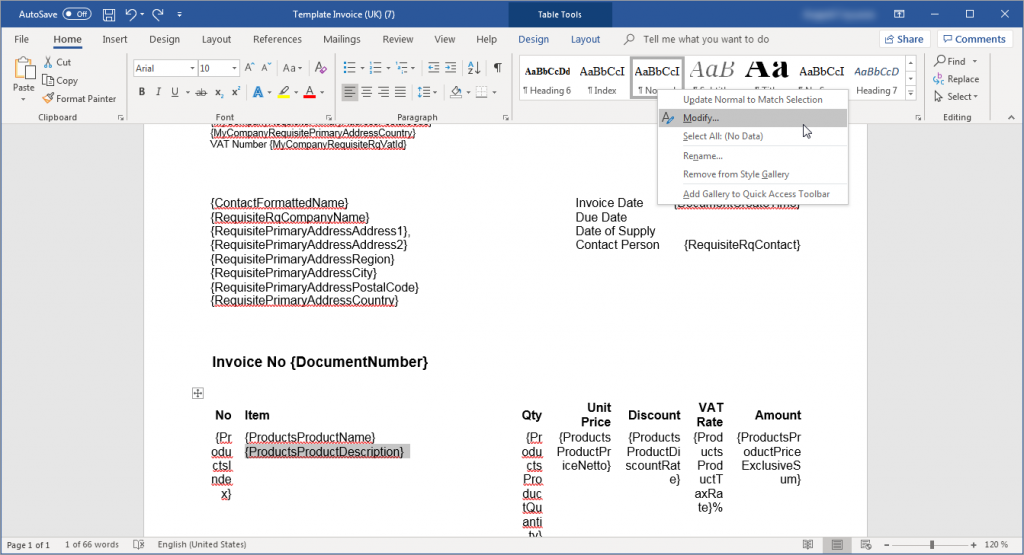Start a numbered list
This screenshot has height=555, width=1024.
click(x=376, y=68)
